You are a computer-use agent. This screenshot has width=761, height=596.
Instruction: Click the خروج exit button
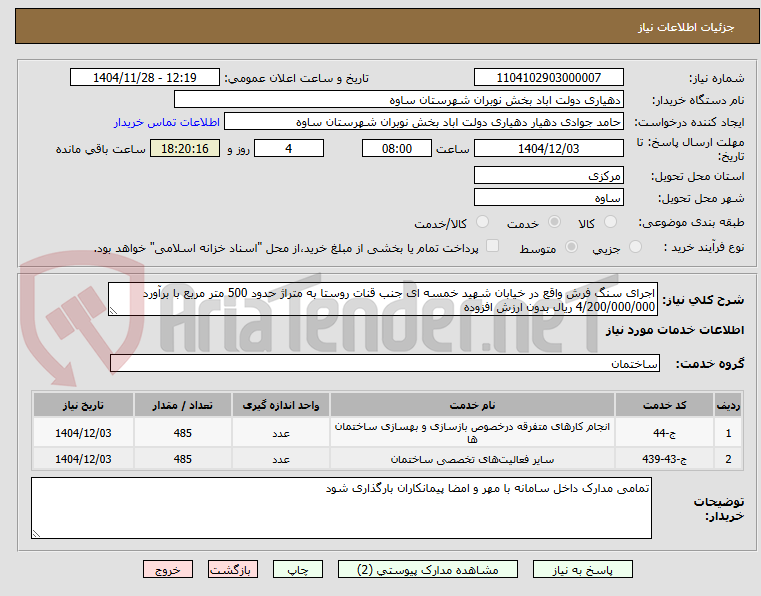[167, 569]
